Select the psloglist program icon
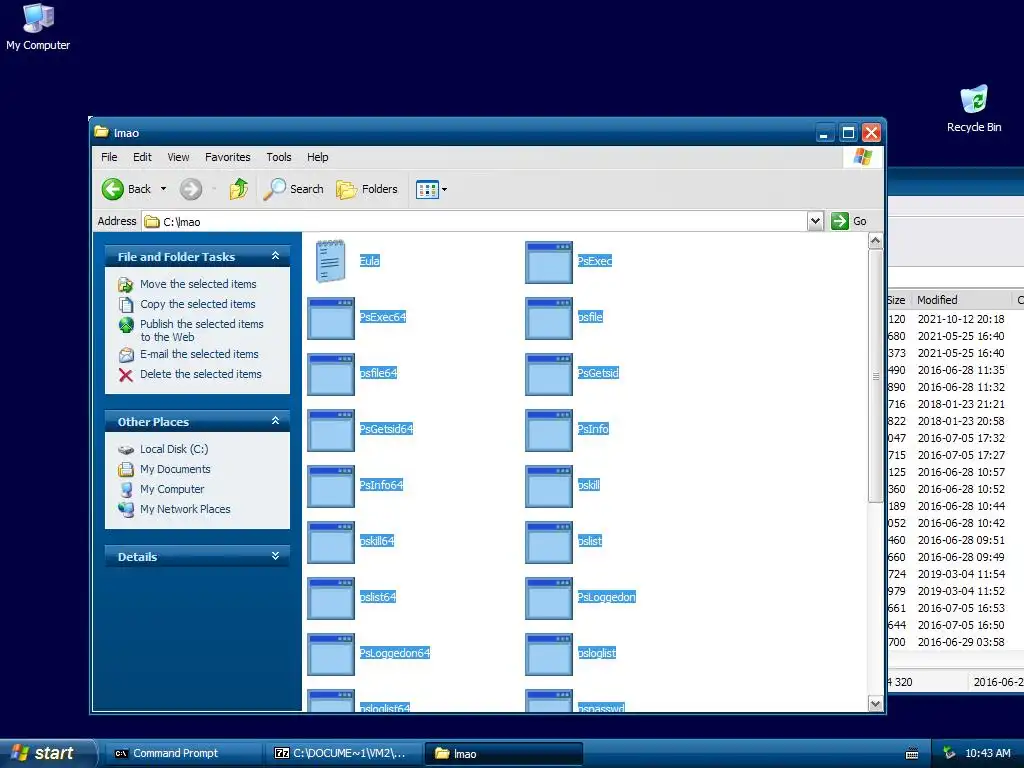Viewport: 1024px width, 768px height. point(549,655)
